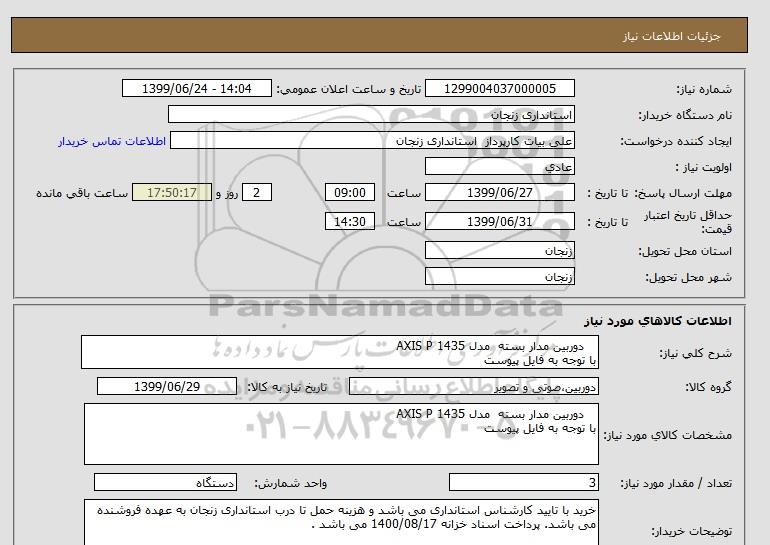
Task: Select the priority field عادی
Action: click(x=499, y=166)
